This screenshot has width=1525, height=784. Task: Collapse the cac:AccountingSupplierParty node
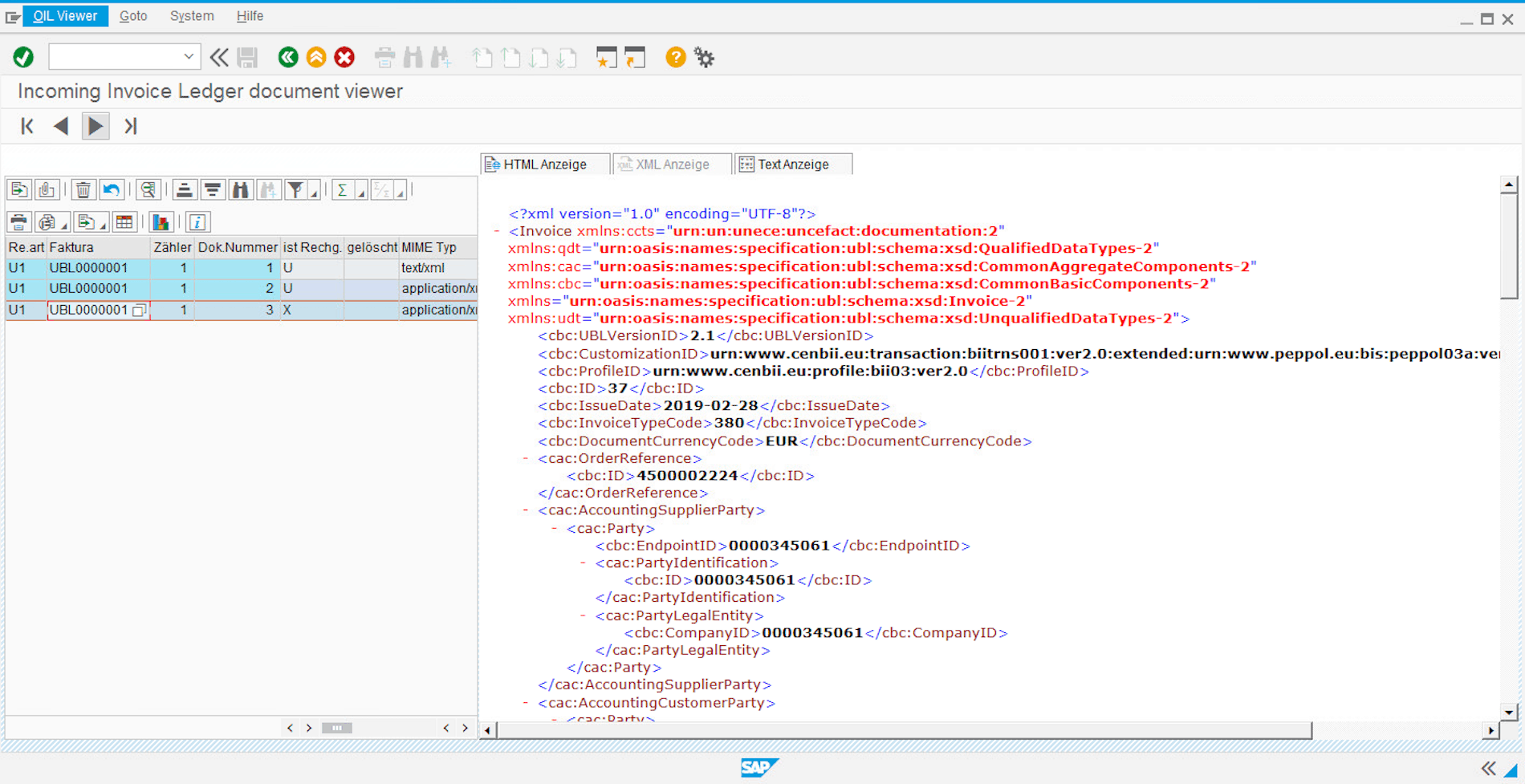click(x=526, y=510)
